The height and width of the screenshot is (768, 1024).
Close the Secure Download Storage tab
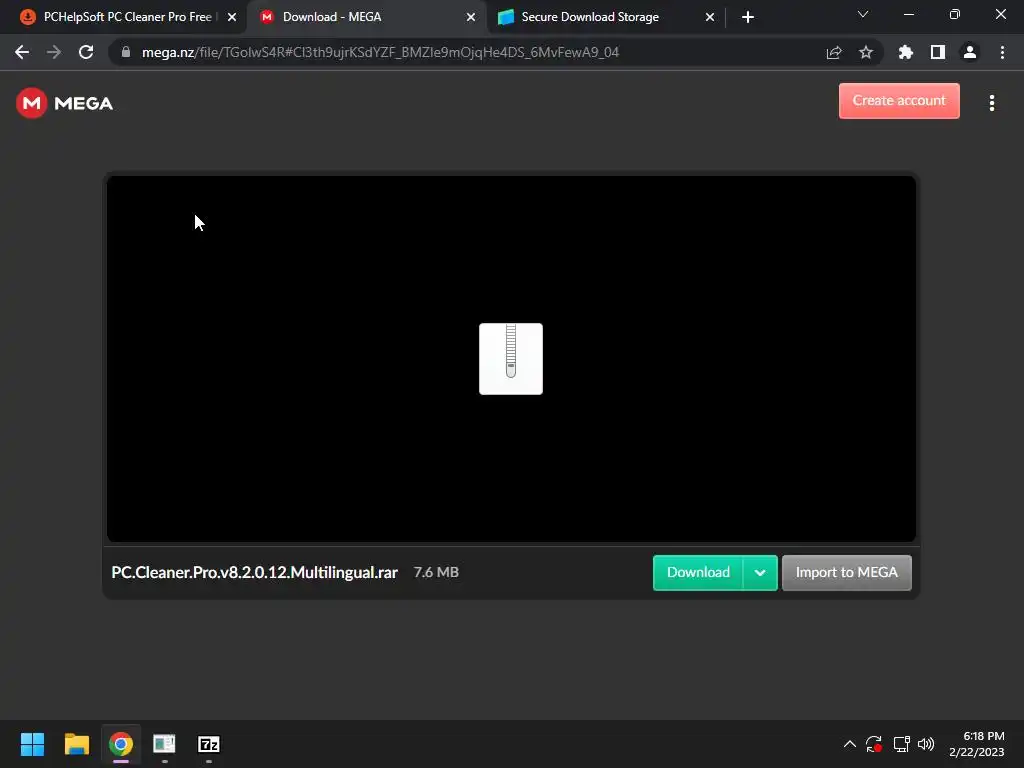[710, 17]
